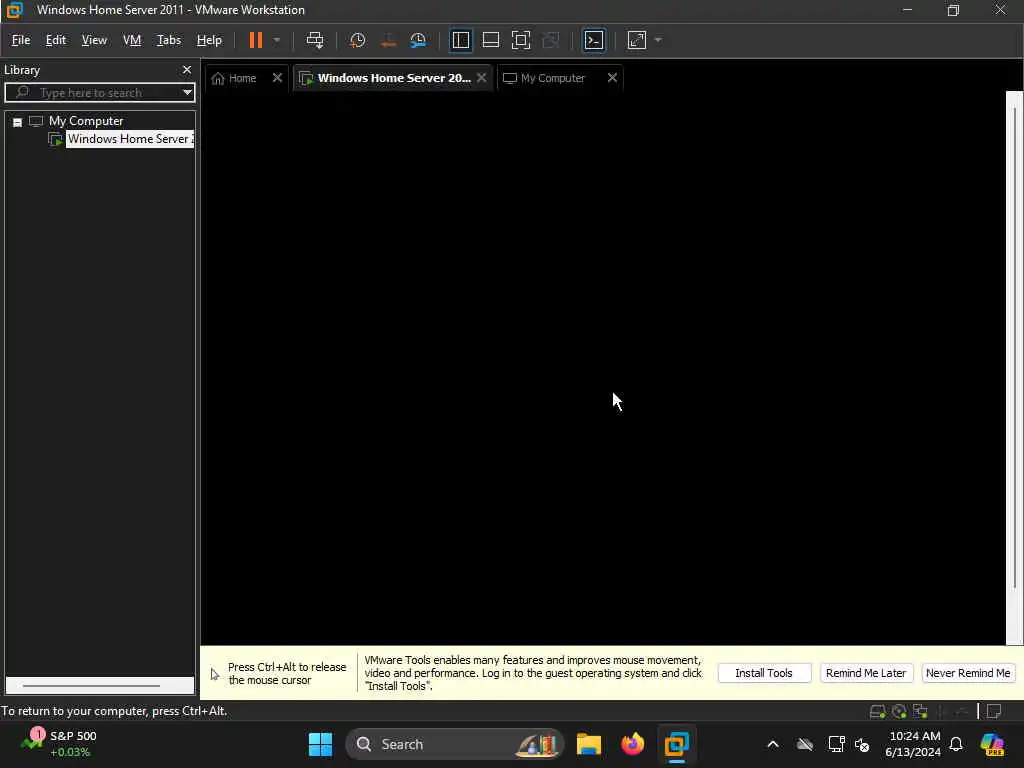
Task: Open the notifications bell icon
Action: tap(956, 744)
